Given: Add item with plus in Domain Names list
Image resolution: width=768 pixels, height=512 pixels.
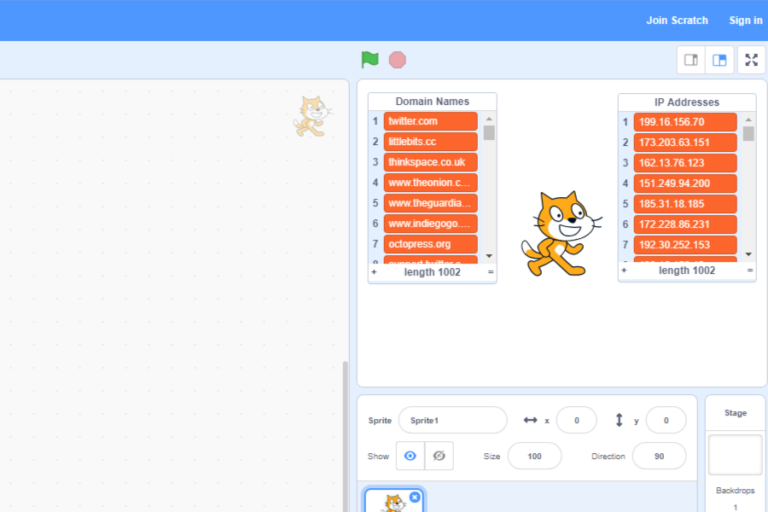Looking at the screenshot, I should [374, 271].
